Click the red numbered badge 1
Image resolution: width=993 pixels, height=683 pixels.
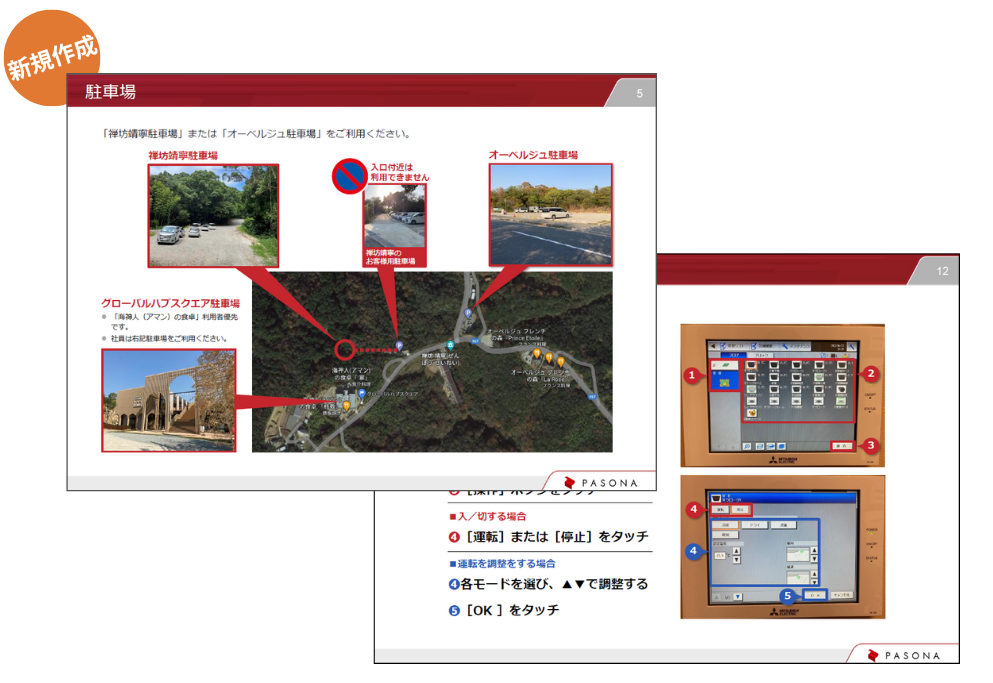(x=690, y=375)
